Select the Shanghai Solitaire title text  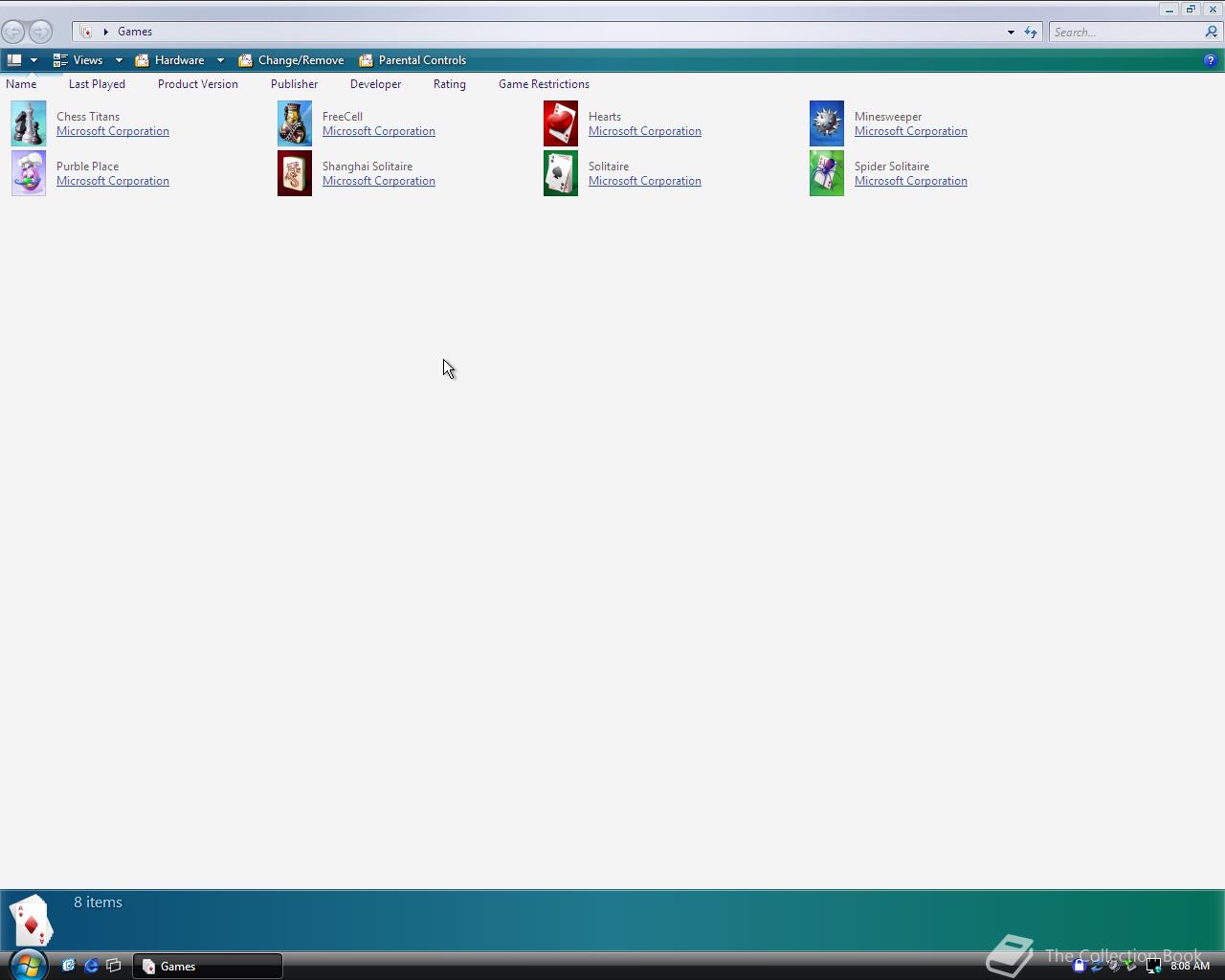click(x=367, y=167)
